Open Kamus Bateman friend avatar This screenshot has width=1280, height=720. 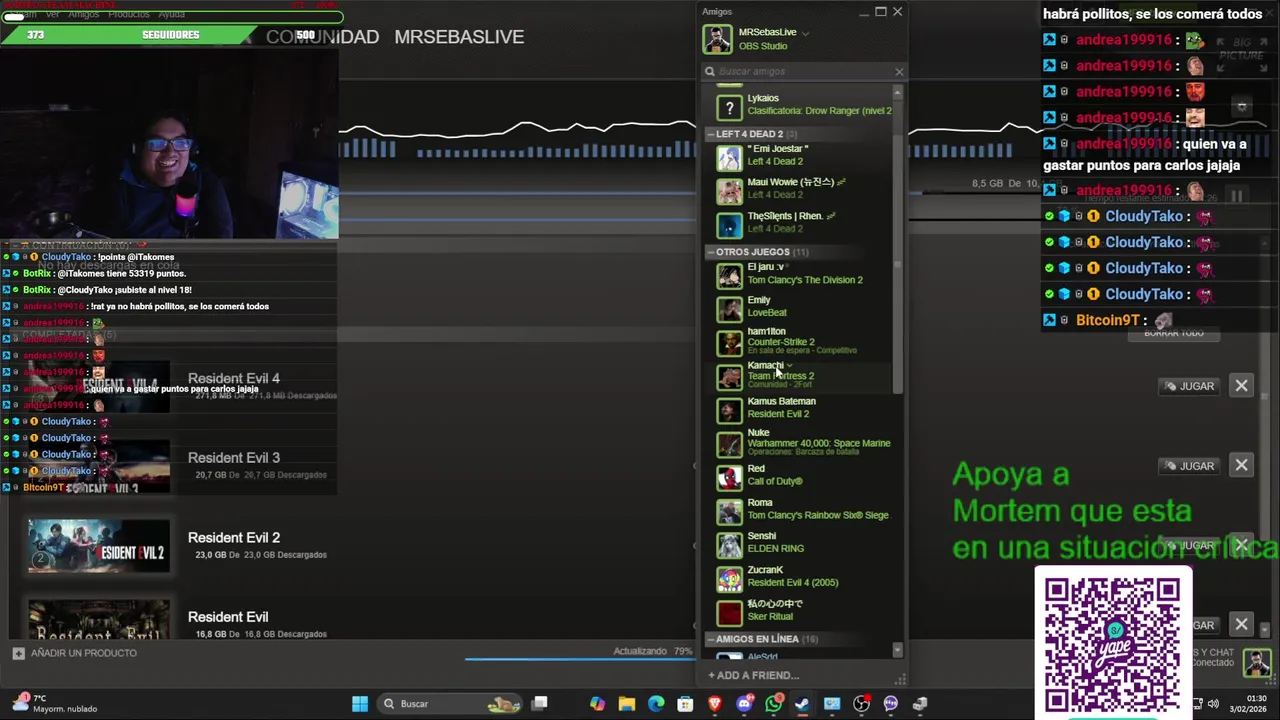730,409
